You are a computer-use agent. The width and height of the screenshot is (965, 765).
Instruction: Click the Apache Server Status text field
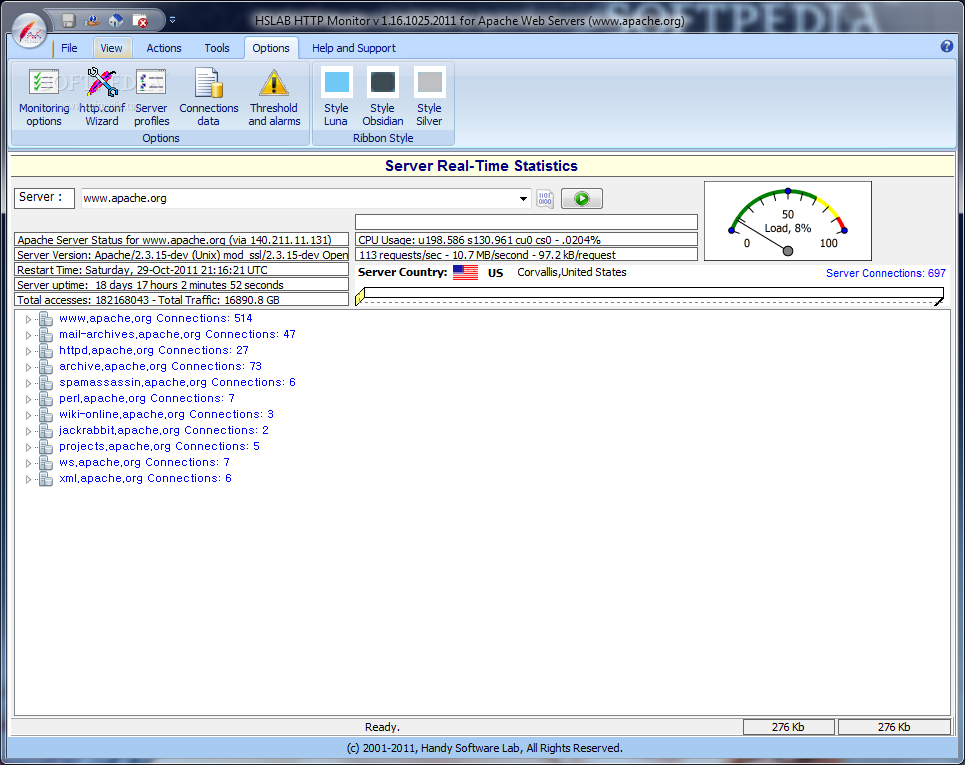point(182,240)
